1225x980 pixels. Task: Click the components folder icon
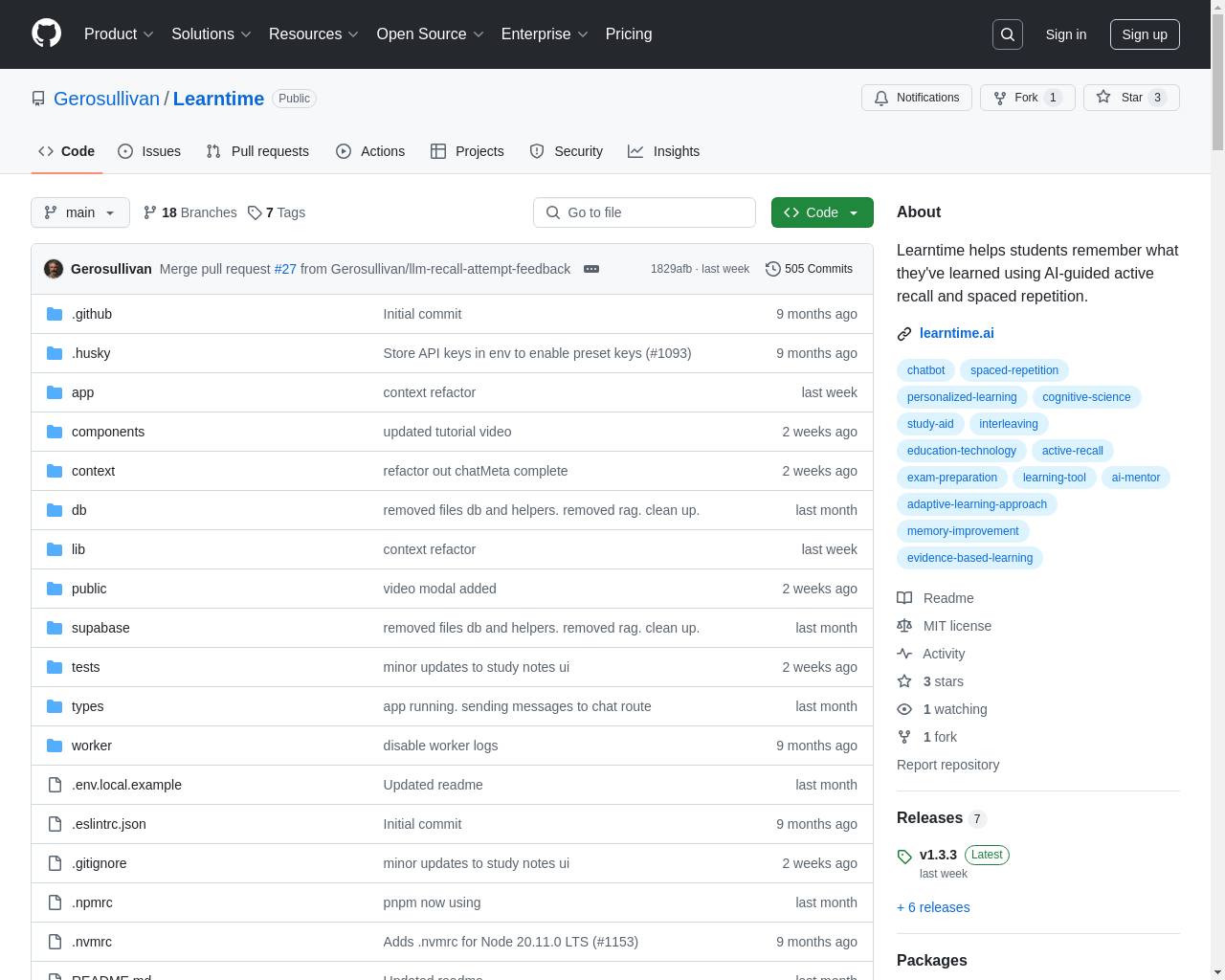[x=55, y=432]
